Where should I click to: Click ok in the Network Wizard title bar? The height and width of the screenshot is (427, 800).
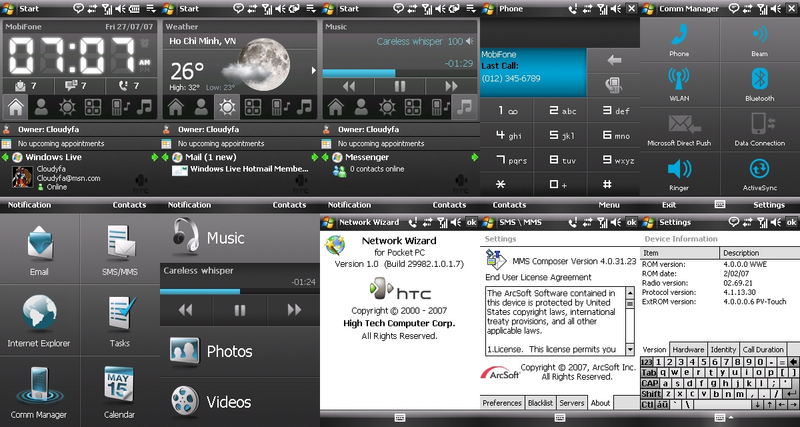coord(471,222)
